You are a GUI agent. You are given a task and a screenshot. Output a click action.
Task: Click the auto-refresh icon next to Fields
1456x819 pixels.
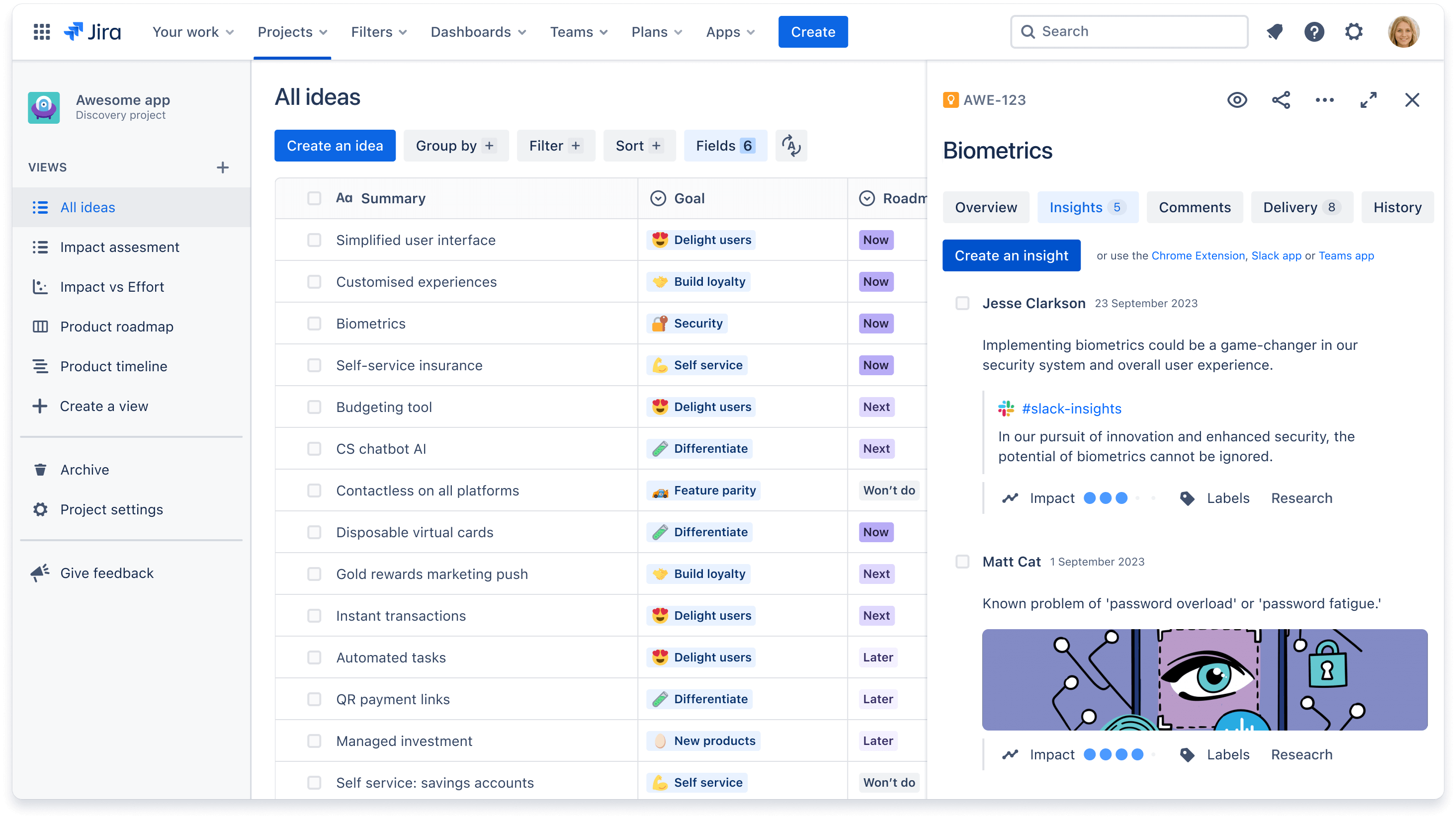[791, 146]
